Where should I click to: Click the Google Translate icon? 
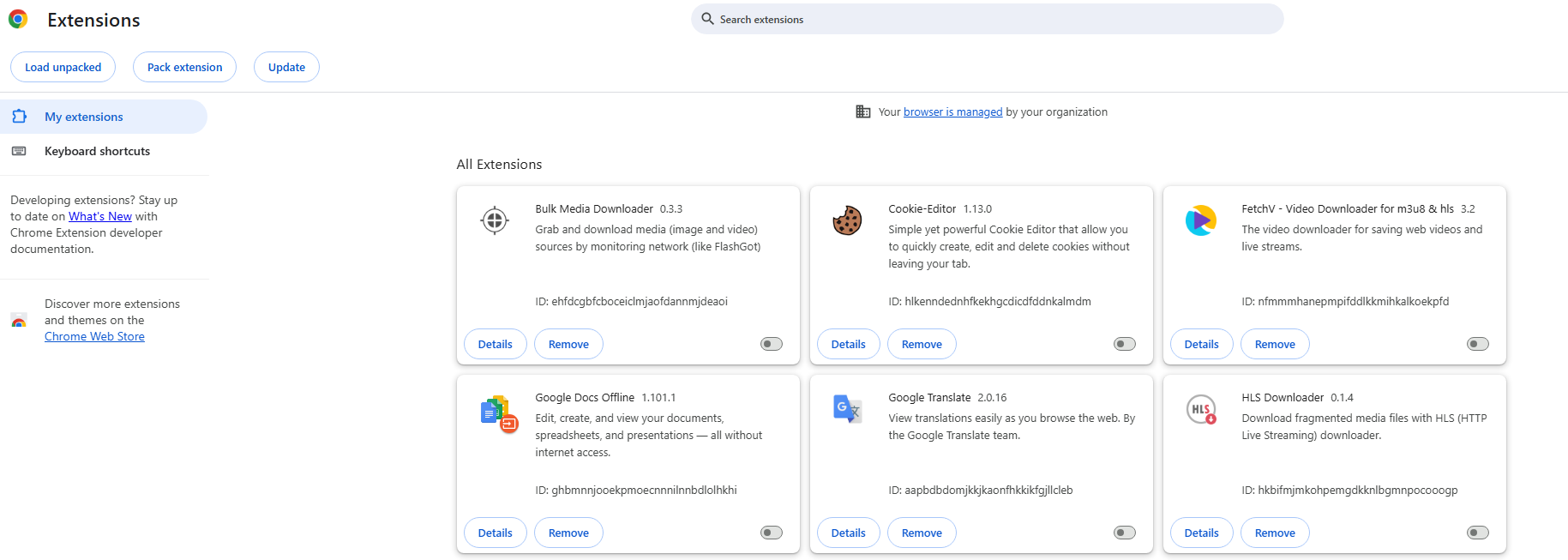tap(847, 409)
